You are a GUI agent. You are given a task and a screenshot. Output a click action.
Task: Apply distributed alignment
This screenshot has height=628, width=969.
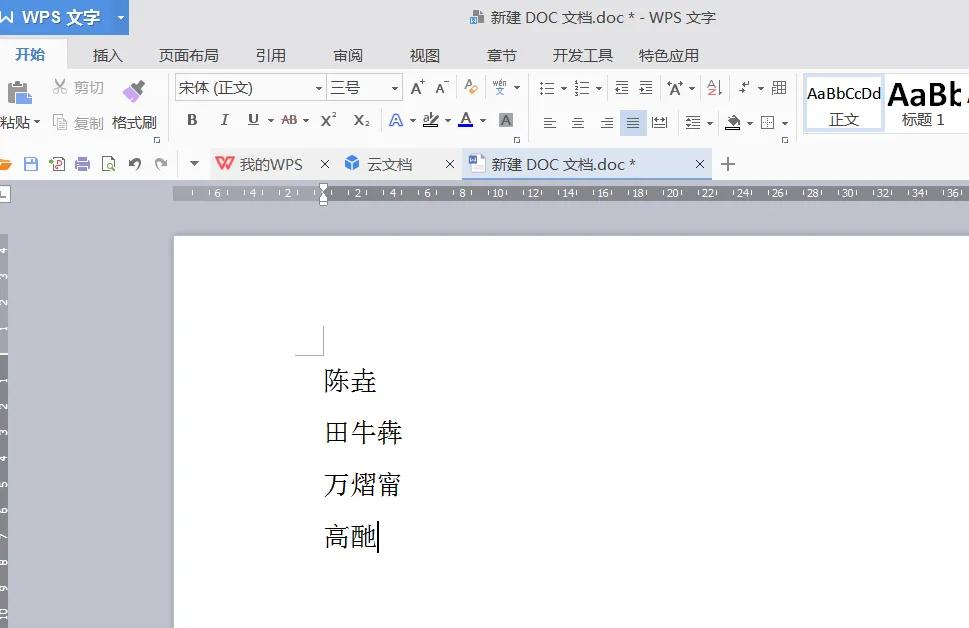659,122
